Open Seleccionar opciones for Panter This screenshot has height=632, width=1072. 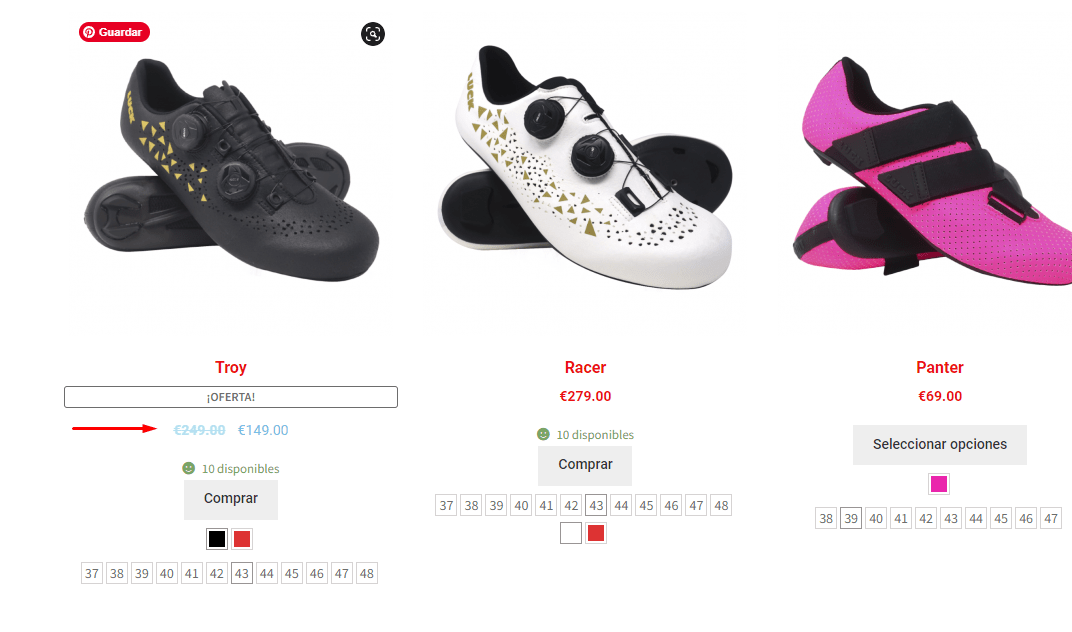(940, 445)
